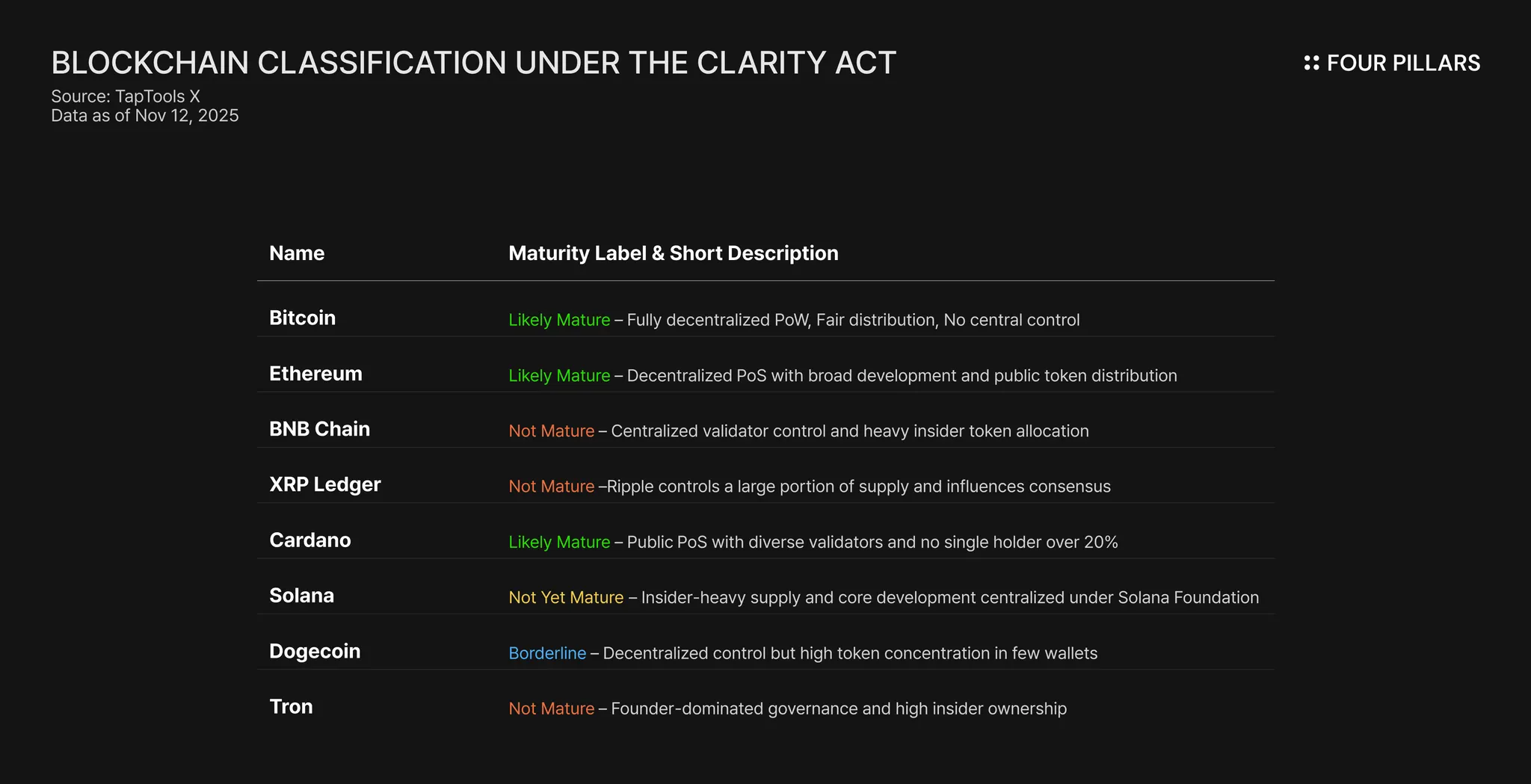
Task: Select the data date Nov 12, 2025 text
Action: click(x=187, y=116)
